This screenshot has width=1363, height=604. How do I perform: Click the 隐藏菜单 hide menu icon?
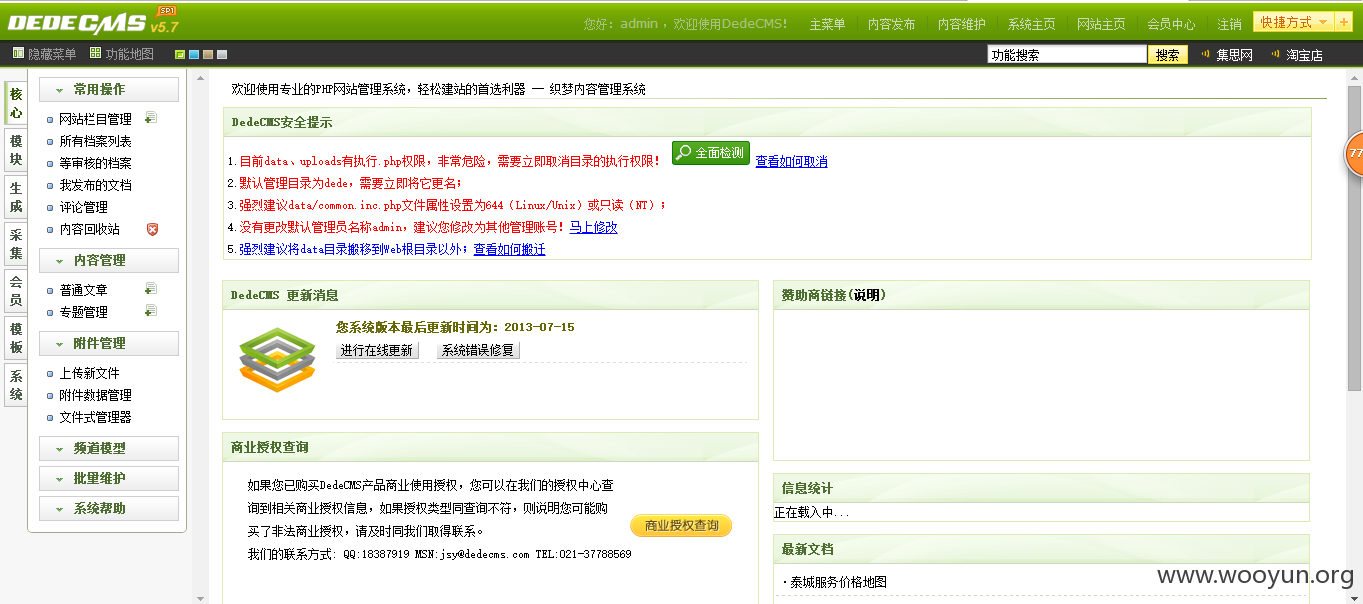(x=18, y=53)
